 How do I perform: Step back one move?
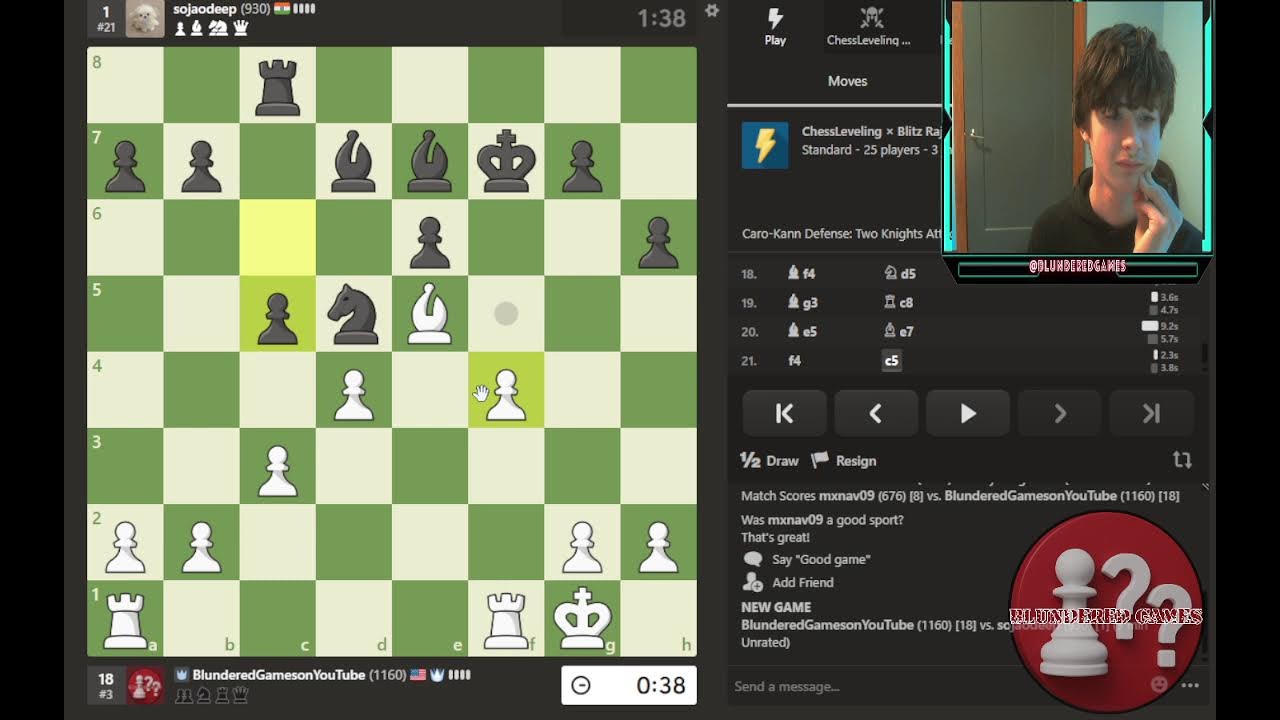coord(876,413)
